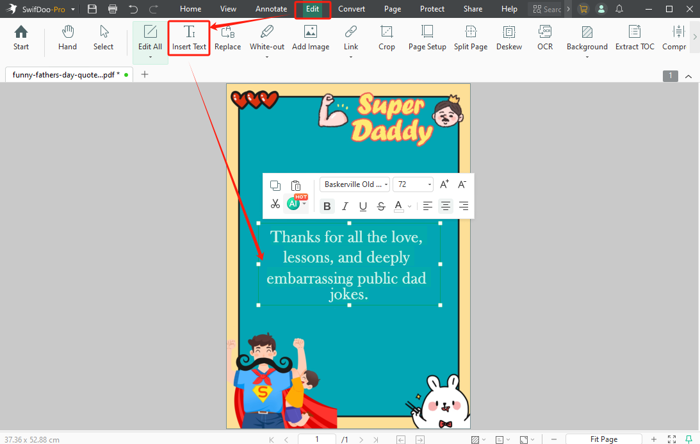
Task: Open Page Setup
Action: [x=427, y=38]
